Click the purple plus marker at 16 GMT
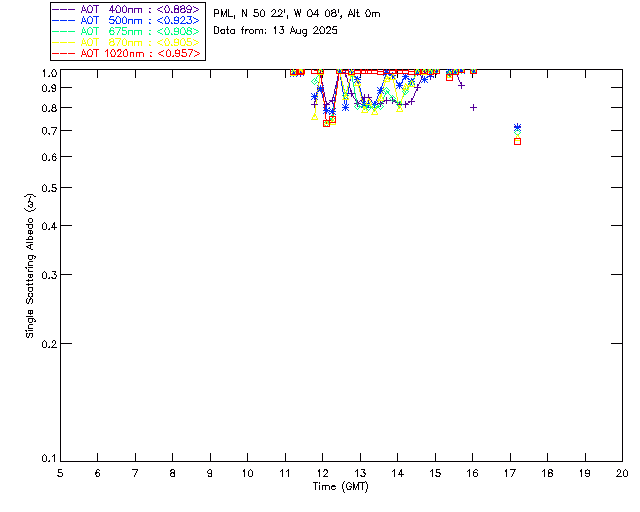The image size is (640, 512). coord(473,108)
